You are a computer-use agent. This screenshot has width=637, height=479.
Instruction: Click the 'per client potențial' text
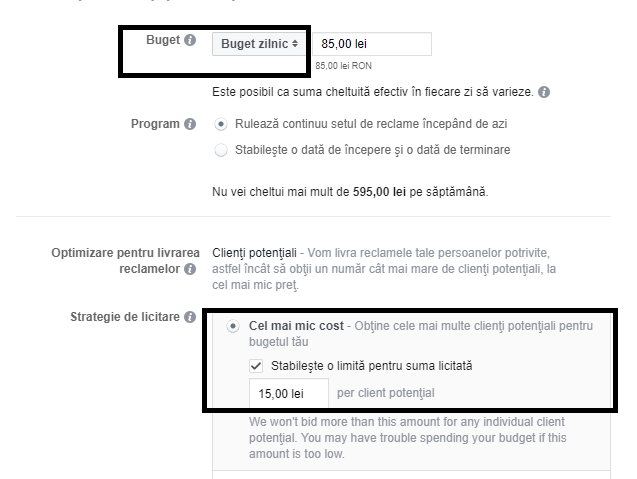386,393
